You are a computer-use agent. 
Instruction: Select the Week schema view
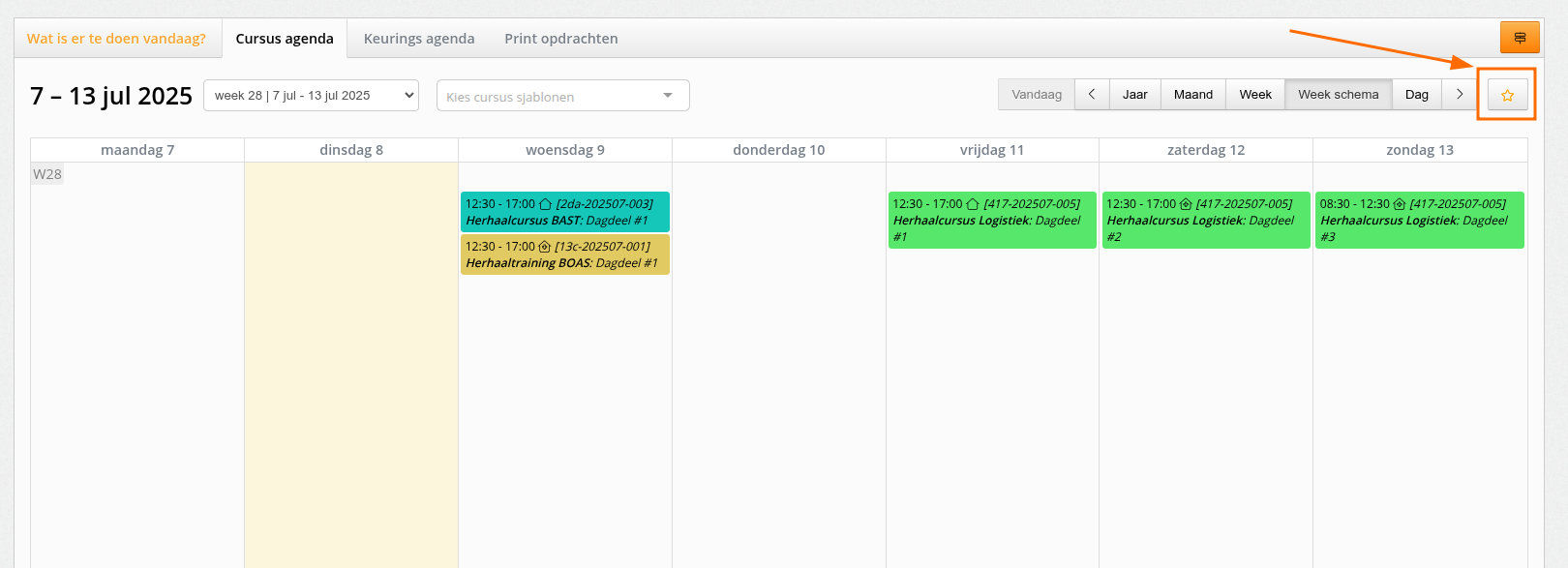point(1339,94)
